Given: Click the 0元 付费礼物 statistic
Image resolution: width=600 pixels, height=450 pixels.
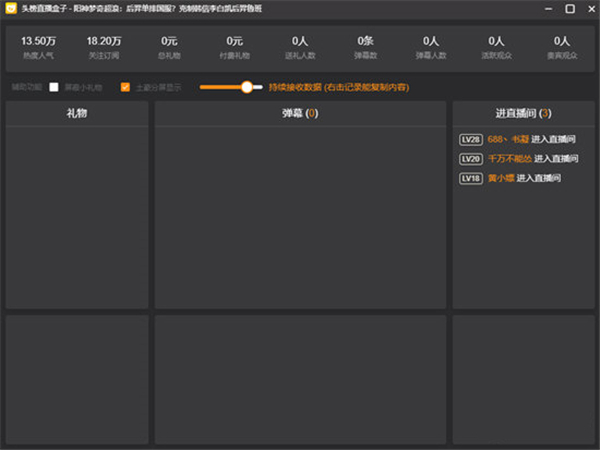Looking at the screenshot, I should pos(234,47).
